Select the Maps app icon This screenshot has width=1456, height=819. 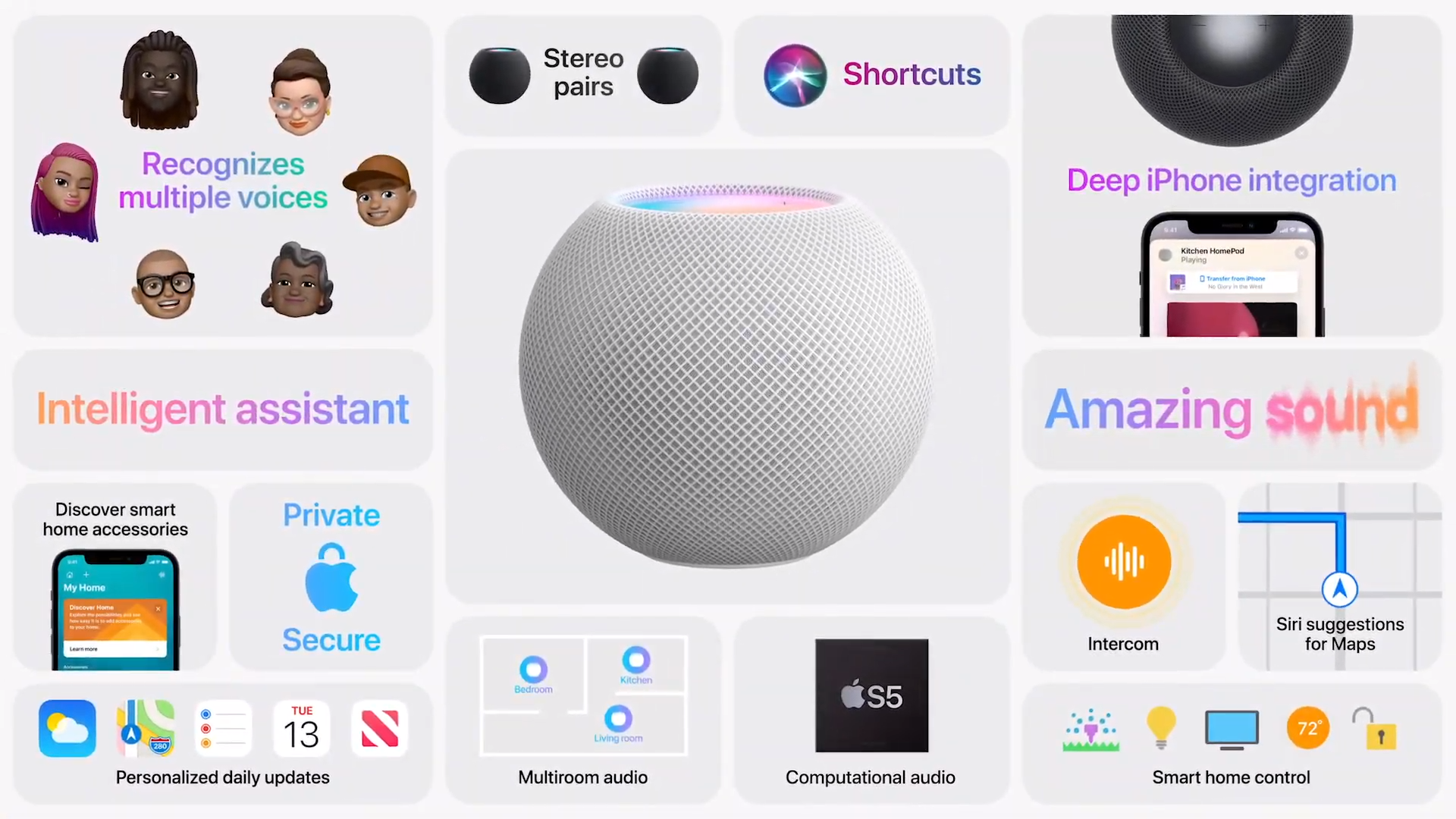145,727
